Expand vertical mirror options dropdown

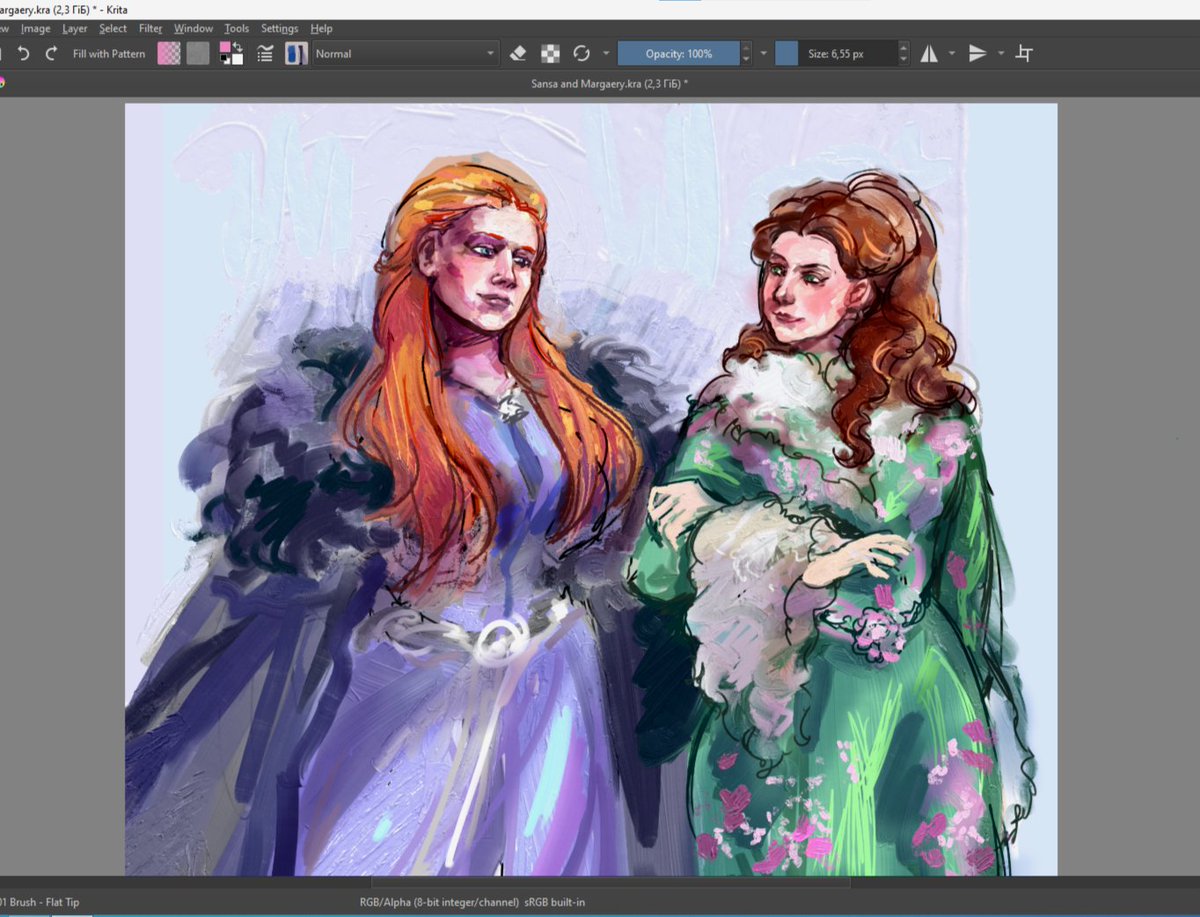click(1001, 54)
